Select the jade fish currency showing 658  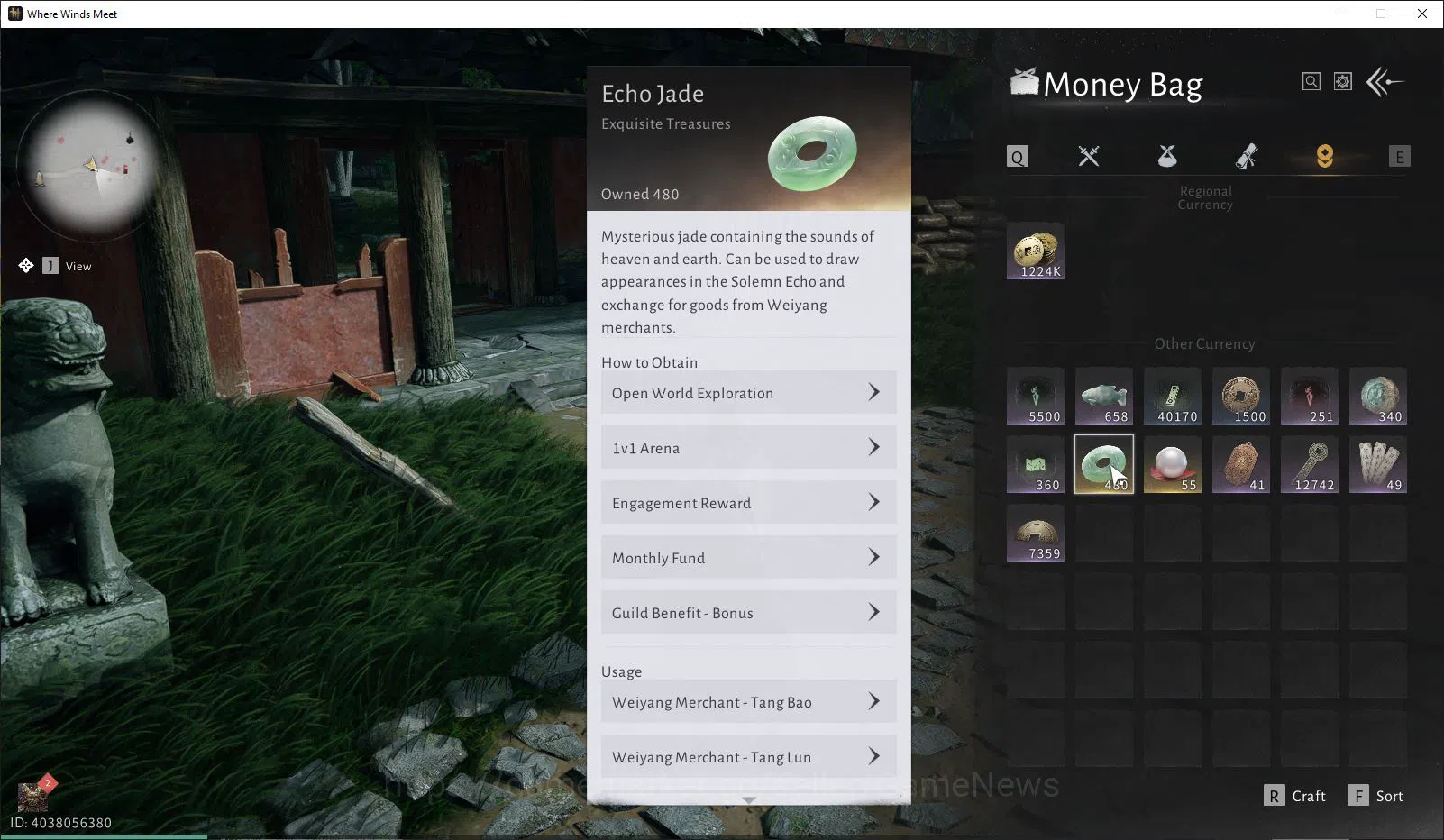(1104, 397)
